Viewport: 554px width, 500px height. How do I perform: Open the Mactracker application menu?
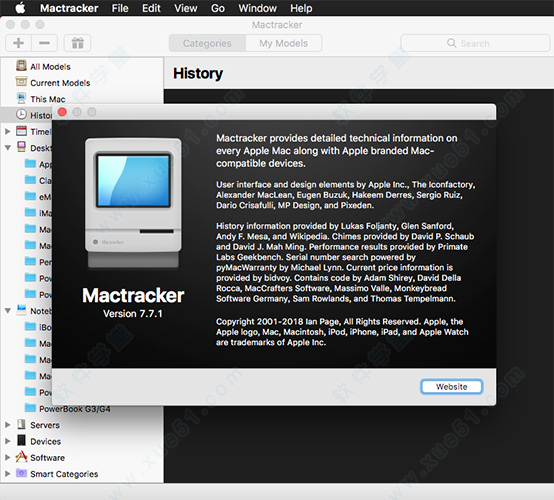click(69, 8)
